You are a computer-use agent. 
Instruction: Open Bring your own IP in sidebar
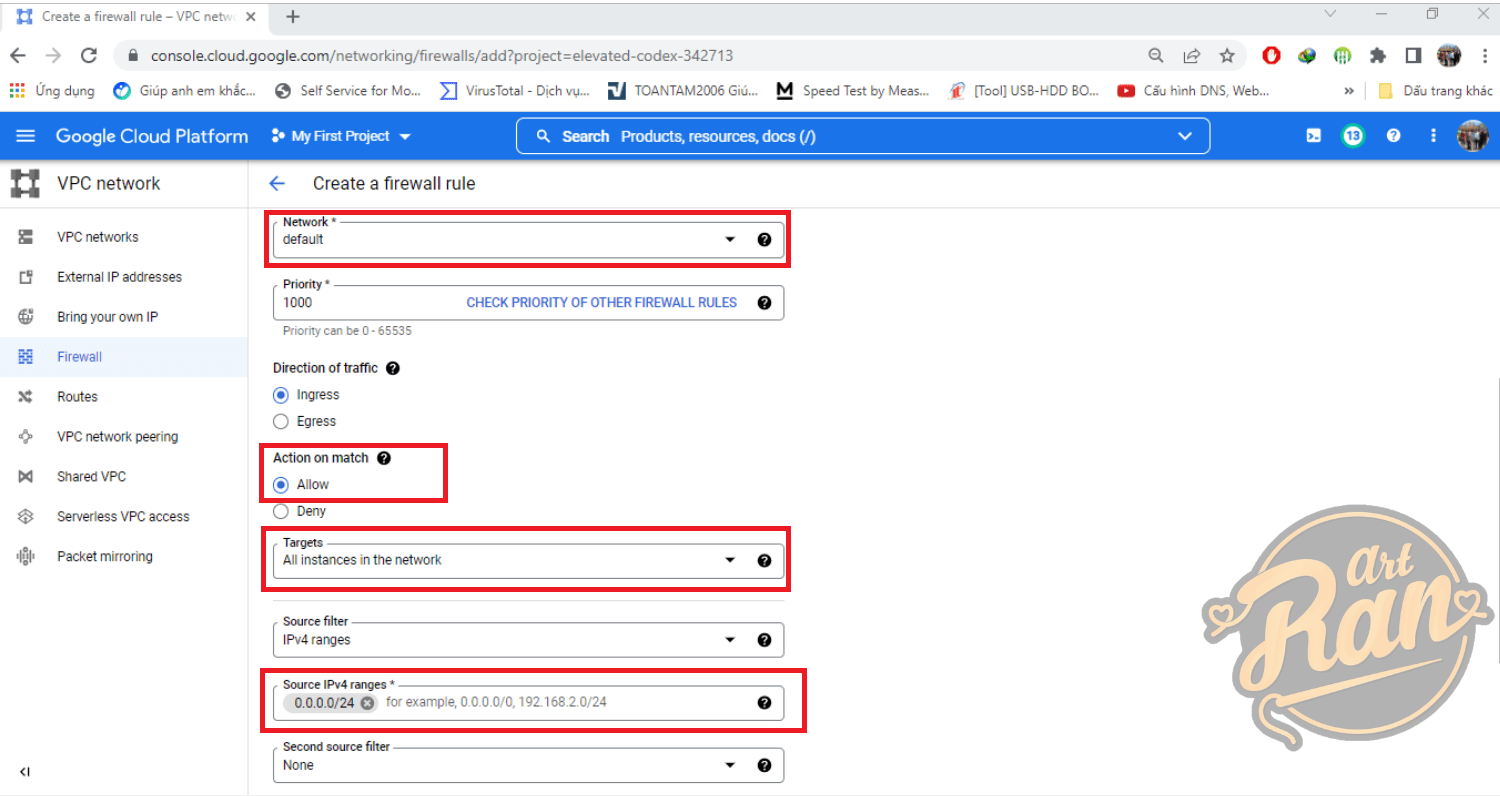pos(124,317)
